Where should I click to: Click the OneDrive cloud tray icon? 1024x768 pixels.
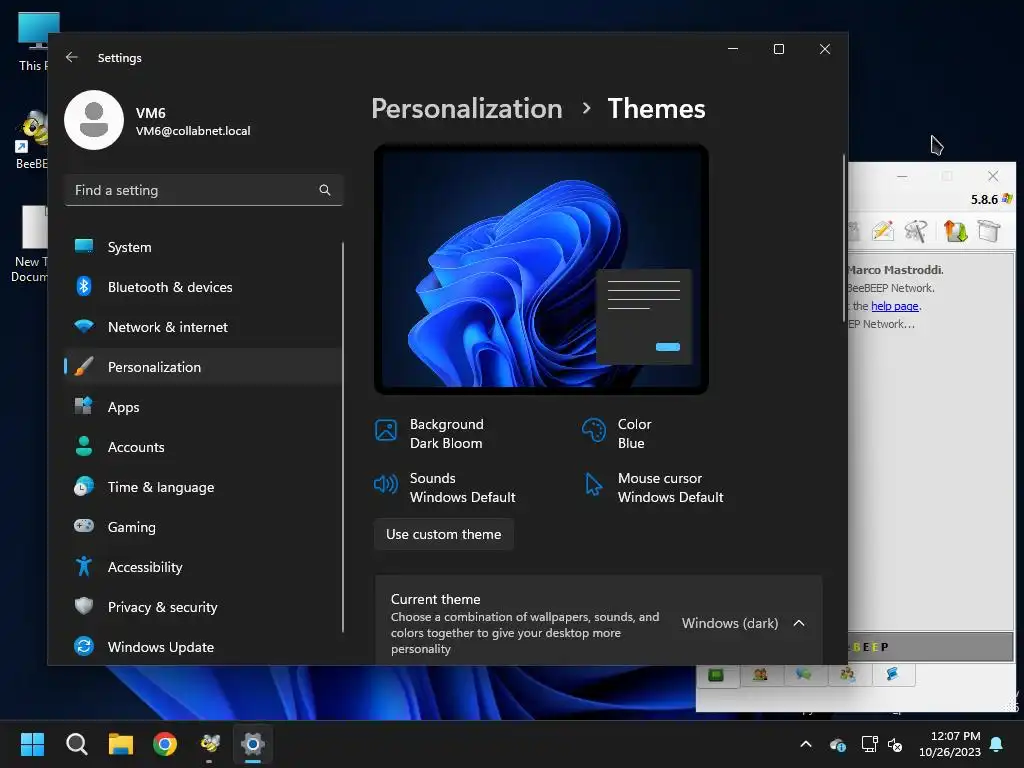tap(837, 744)
